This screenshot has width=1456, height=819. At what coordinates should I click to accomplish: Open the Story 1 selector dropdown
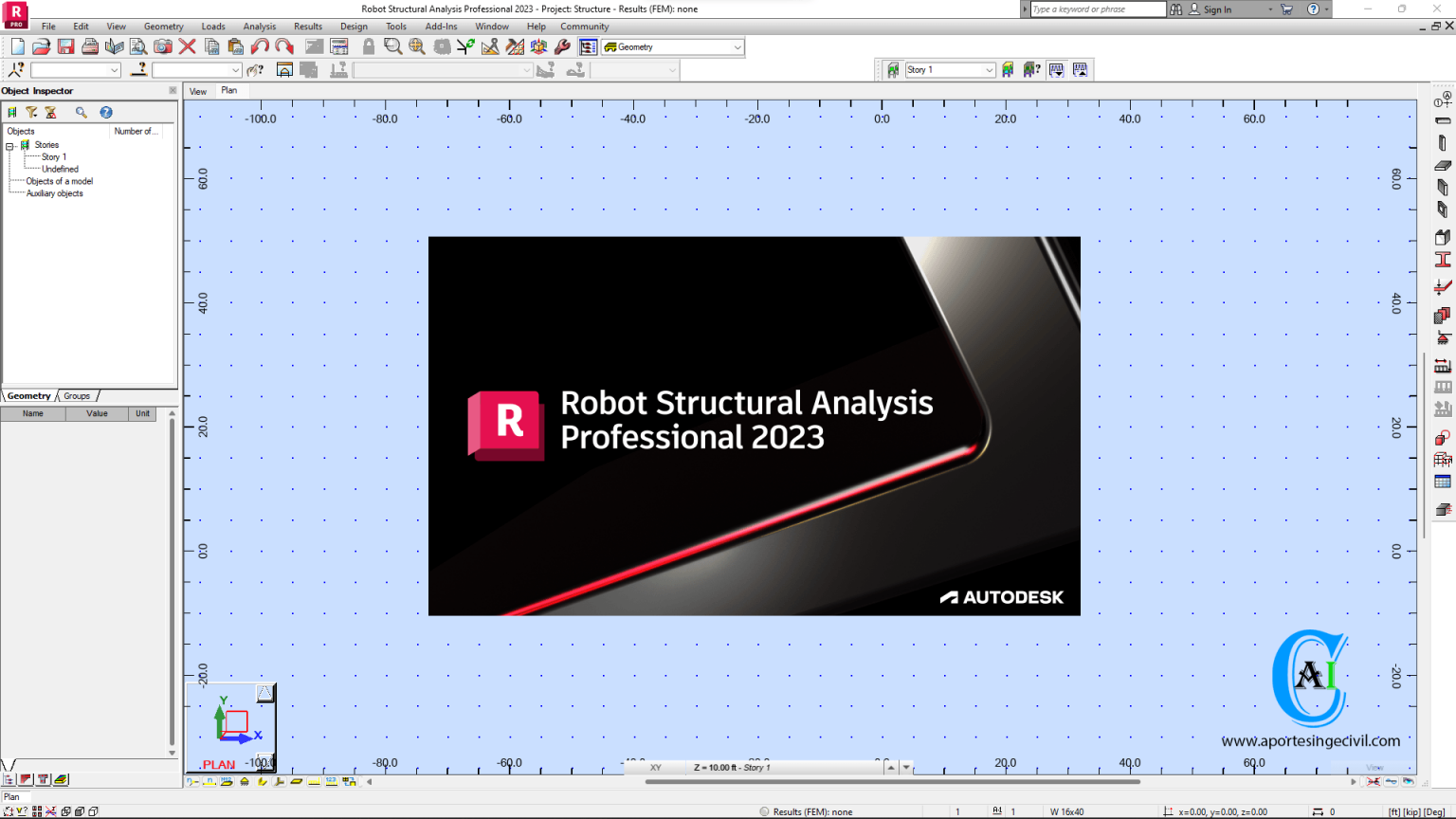(x=989, y=69)
